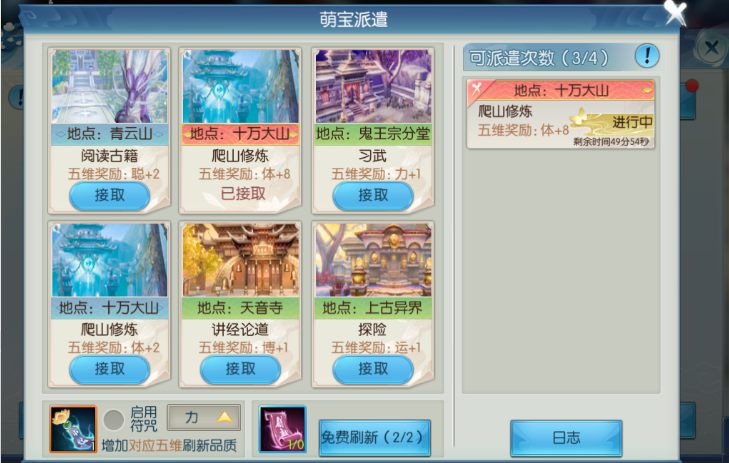This screenshot has width=729, height=463.
Task: Select the in-progress 爬山修炼 task card
Action: (561, 114)
